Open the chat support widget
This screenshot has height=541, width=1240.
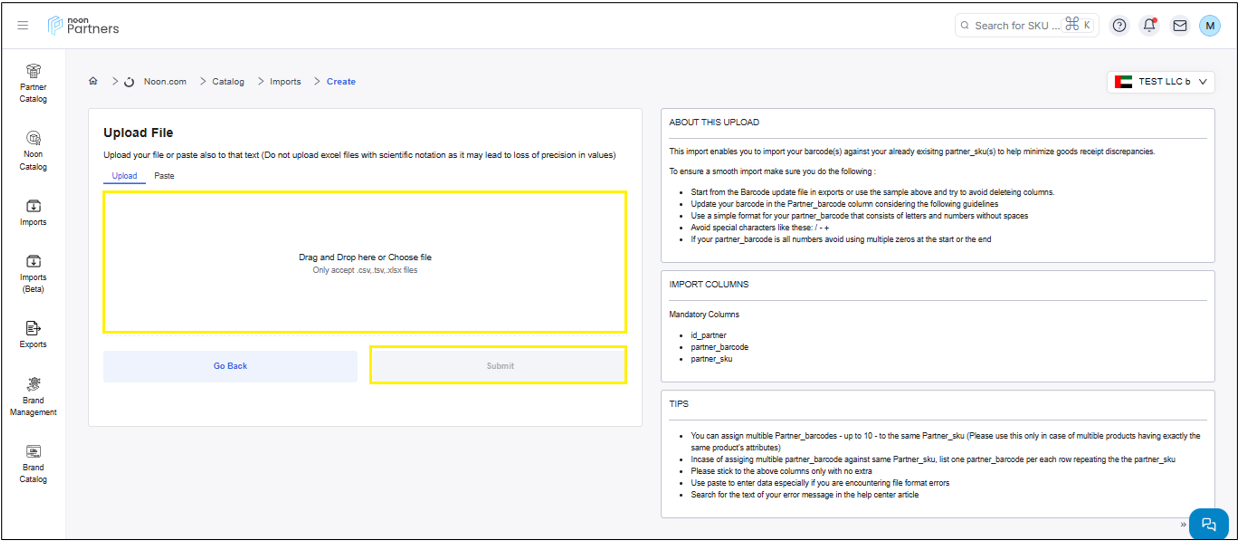(1208, 524)
